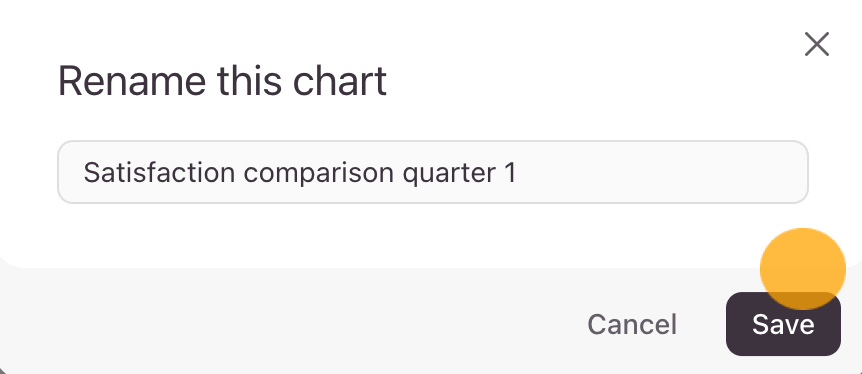Click the 'Rename this chart' heading
This screenshot has width=862, height=374.
[x=222, y=81]
